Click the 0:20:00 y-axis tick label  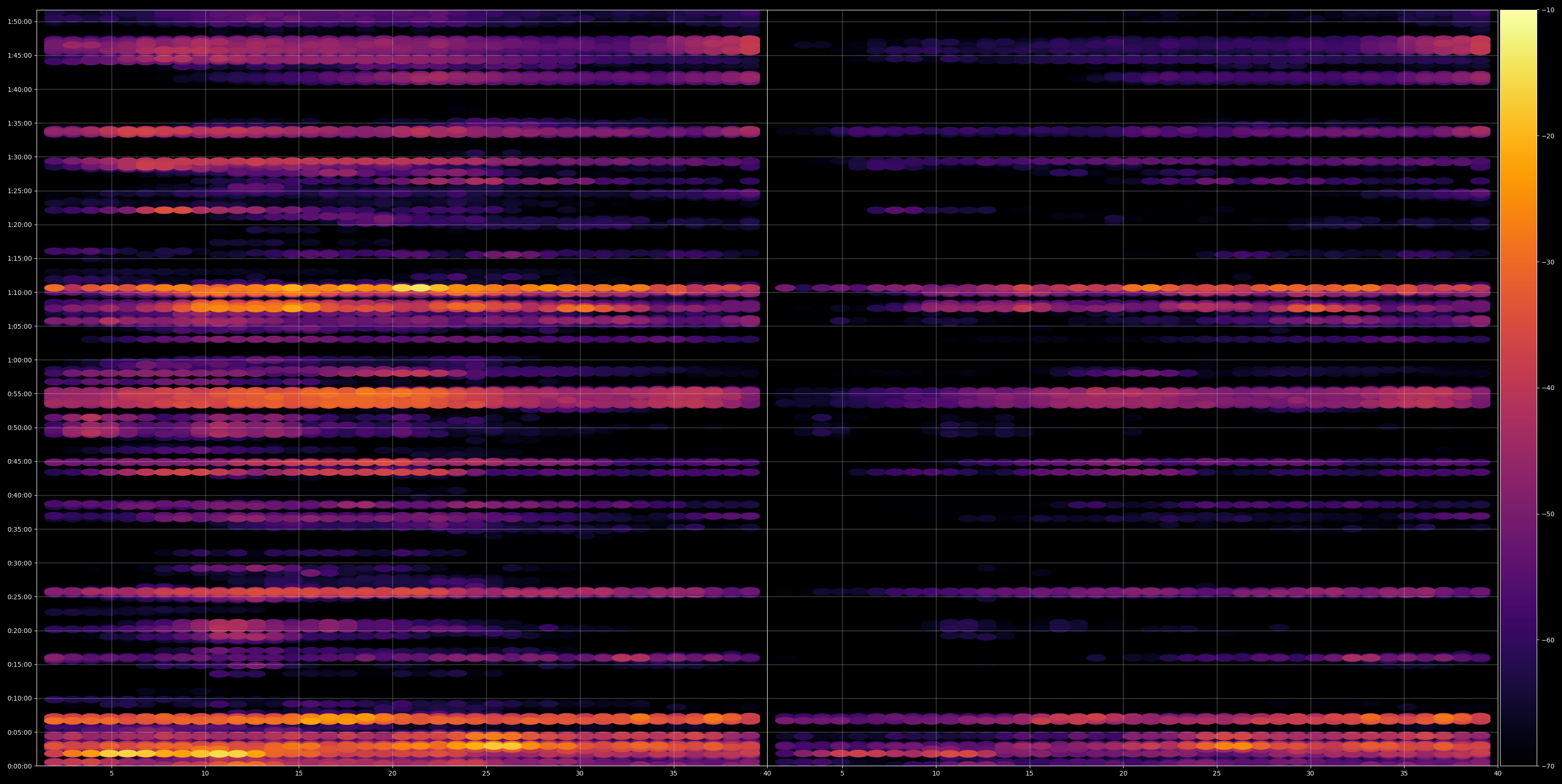click(x=19, y=631)
